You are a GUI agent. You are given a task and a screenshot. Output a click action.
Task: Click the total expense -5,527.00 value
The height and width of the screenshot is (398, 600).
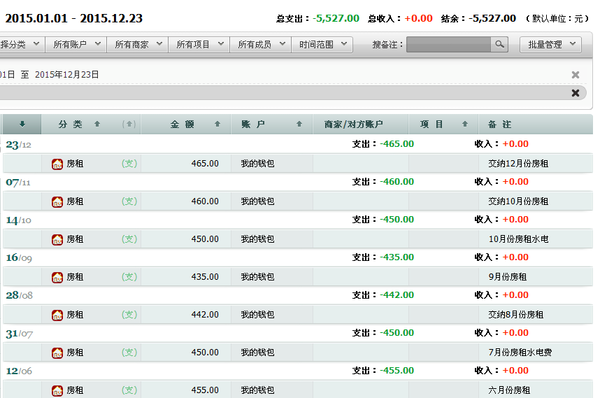tap(336, 18)
